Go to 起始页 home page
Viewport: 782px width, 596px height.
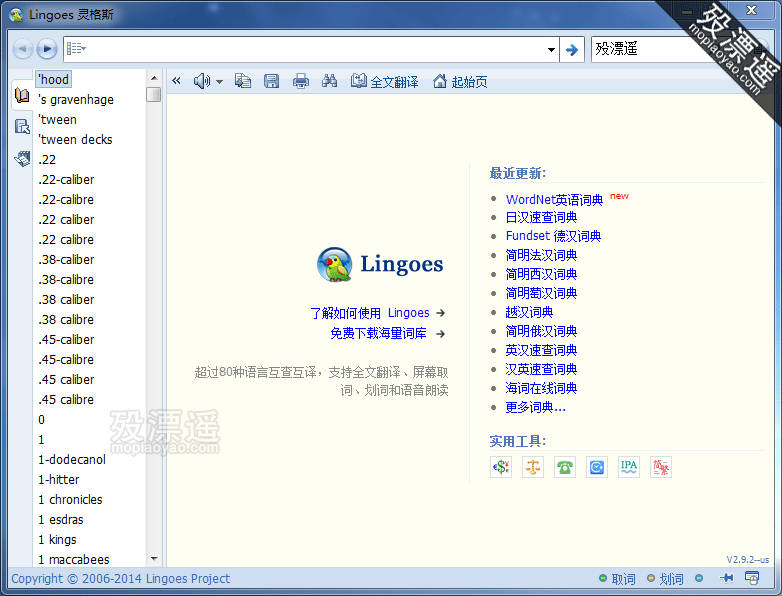[x=460, y=81]
